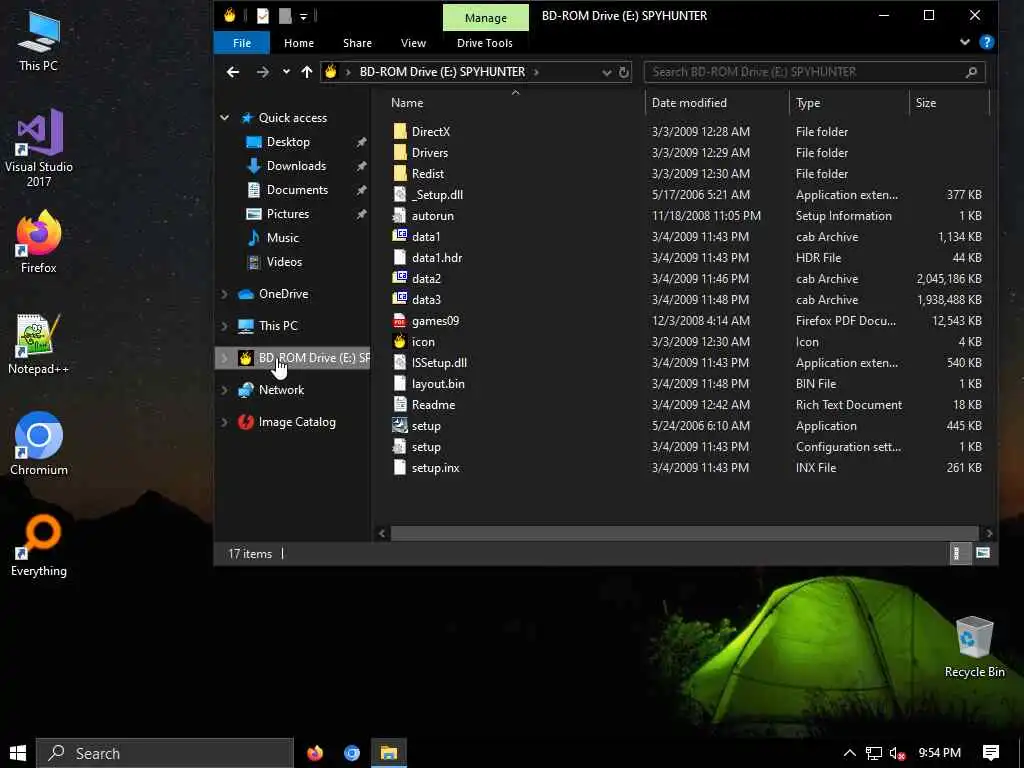Click Explorer Help question mark icon

click(x=987, y=42)
